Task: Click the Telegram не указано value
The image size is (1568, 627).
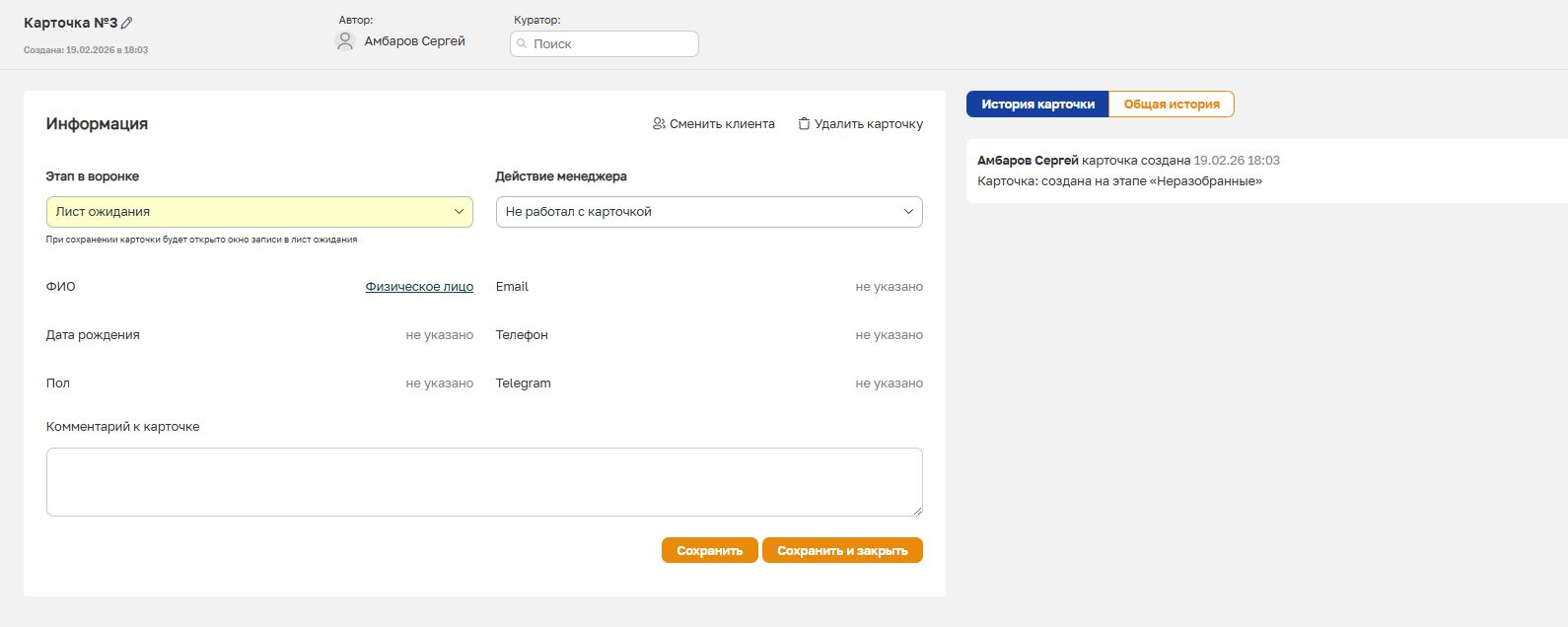Action: tap(889, 383)
